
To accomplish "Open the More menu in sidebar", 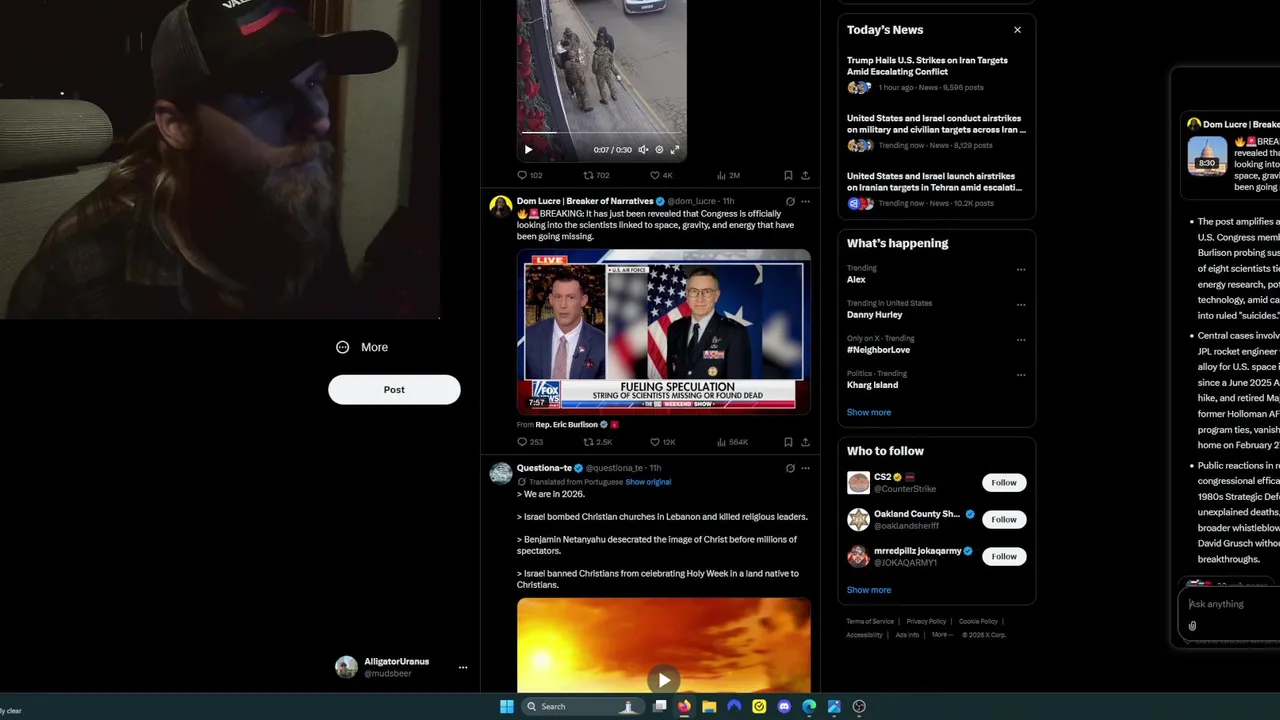I will [x=362, y=347].
